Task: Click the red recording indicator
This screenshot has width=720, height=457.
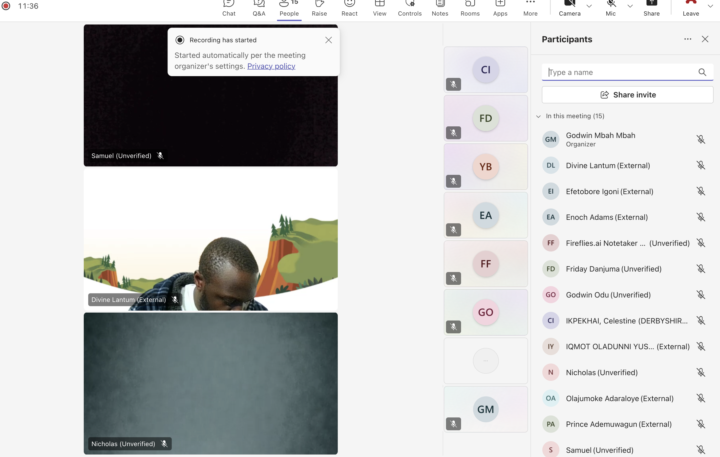Action: tap(6, 6)
